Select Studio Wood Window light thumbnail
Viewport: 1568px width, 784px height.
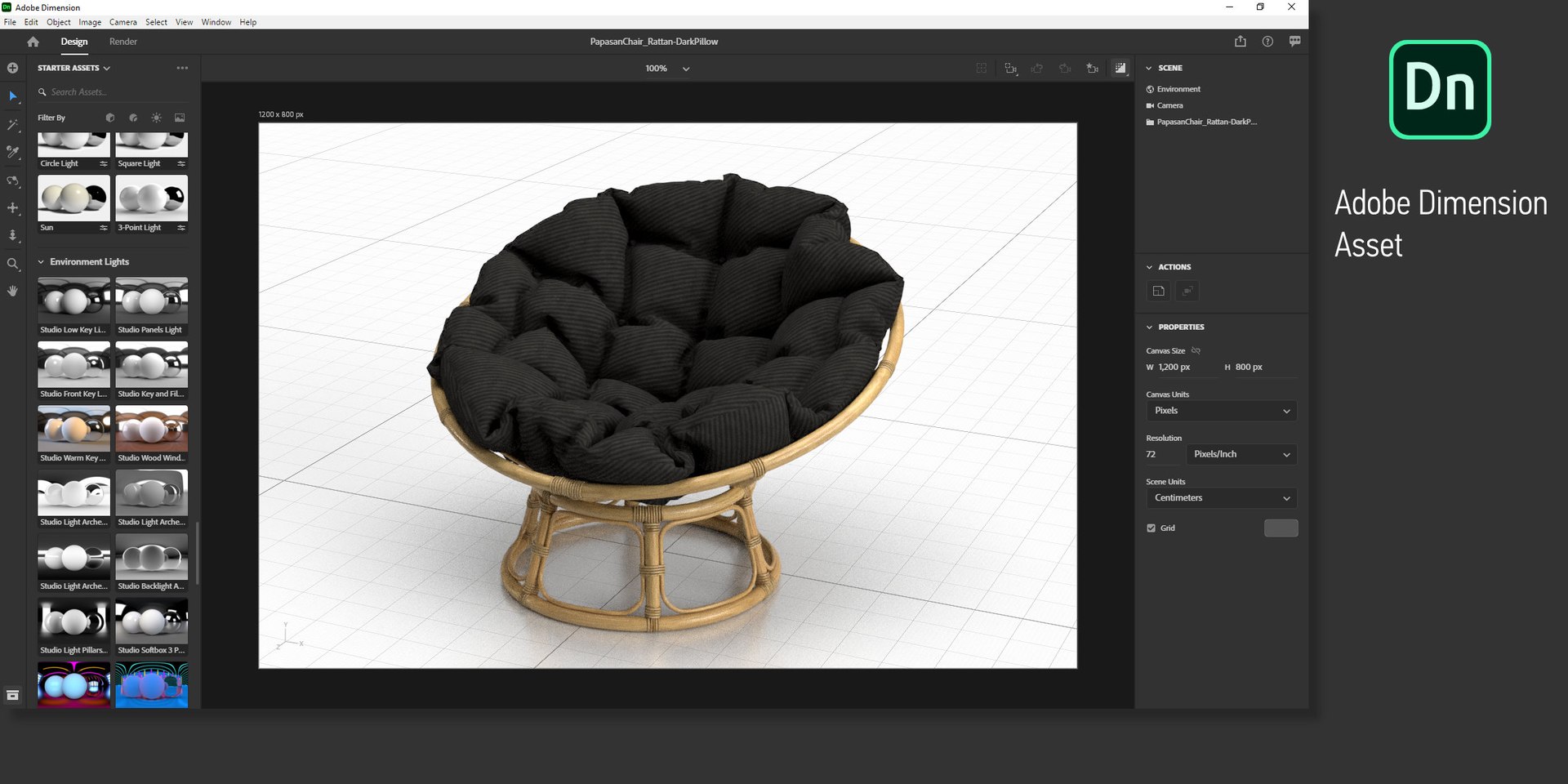[152, 429]
